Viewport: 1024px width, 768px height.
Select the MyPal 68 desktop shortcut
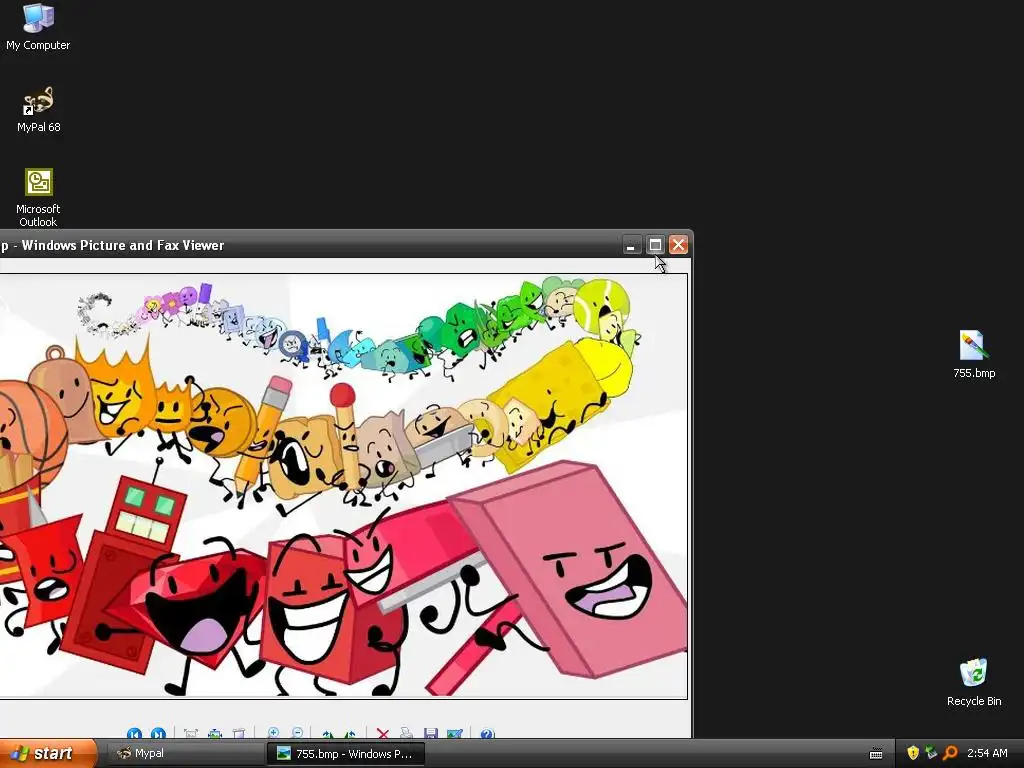(x=38, y=109)
